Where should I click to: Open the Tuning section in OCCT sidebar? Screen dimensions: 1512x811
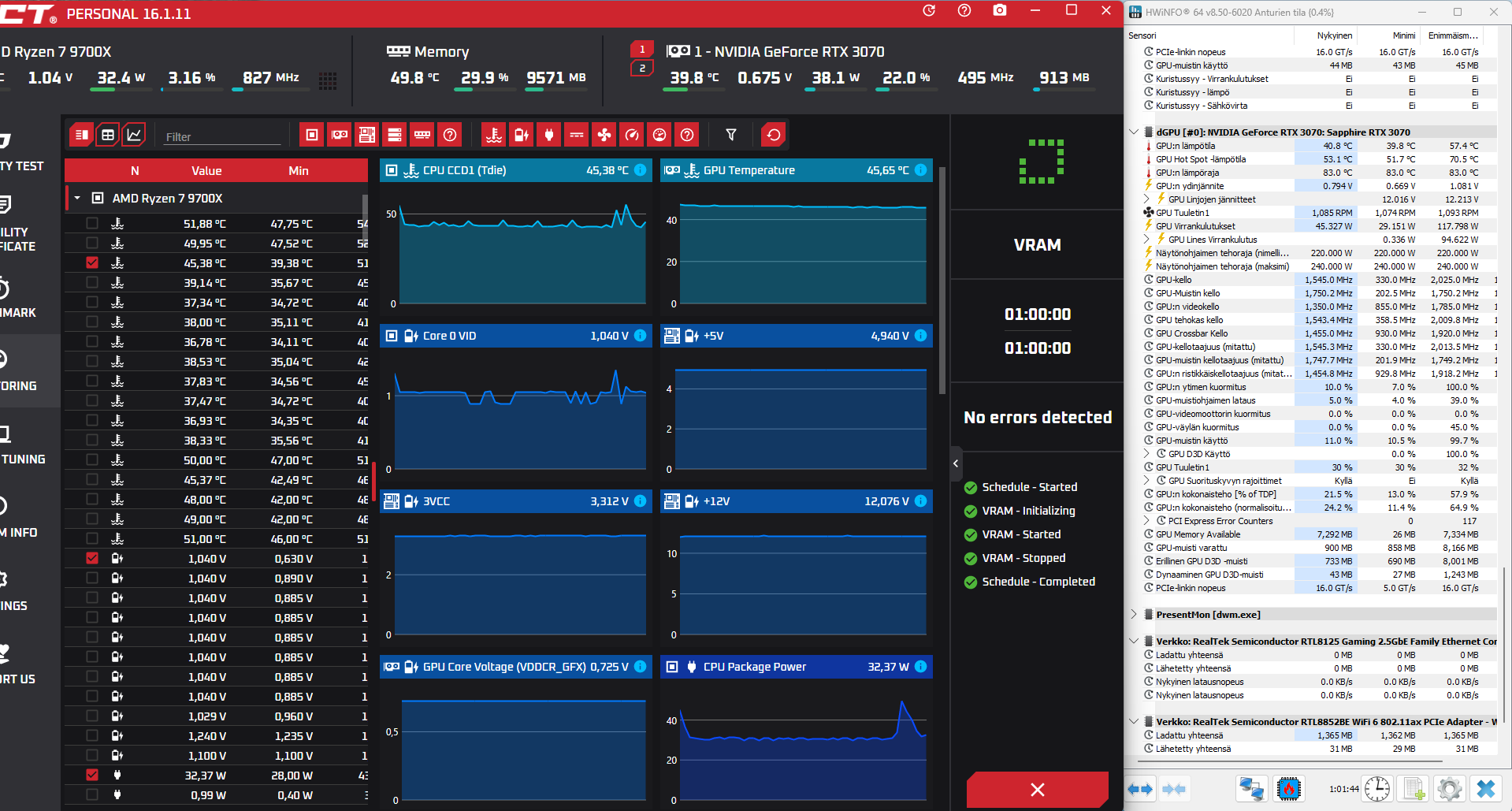[x=24, y=445]
